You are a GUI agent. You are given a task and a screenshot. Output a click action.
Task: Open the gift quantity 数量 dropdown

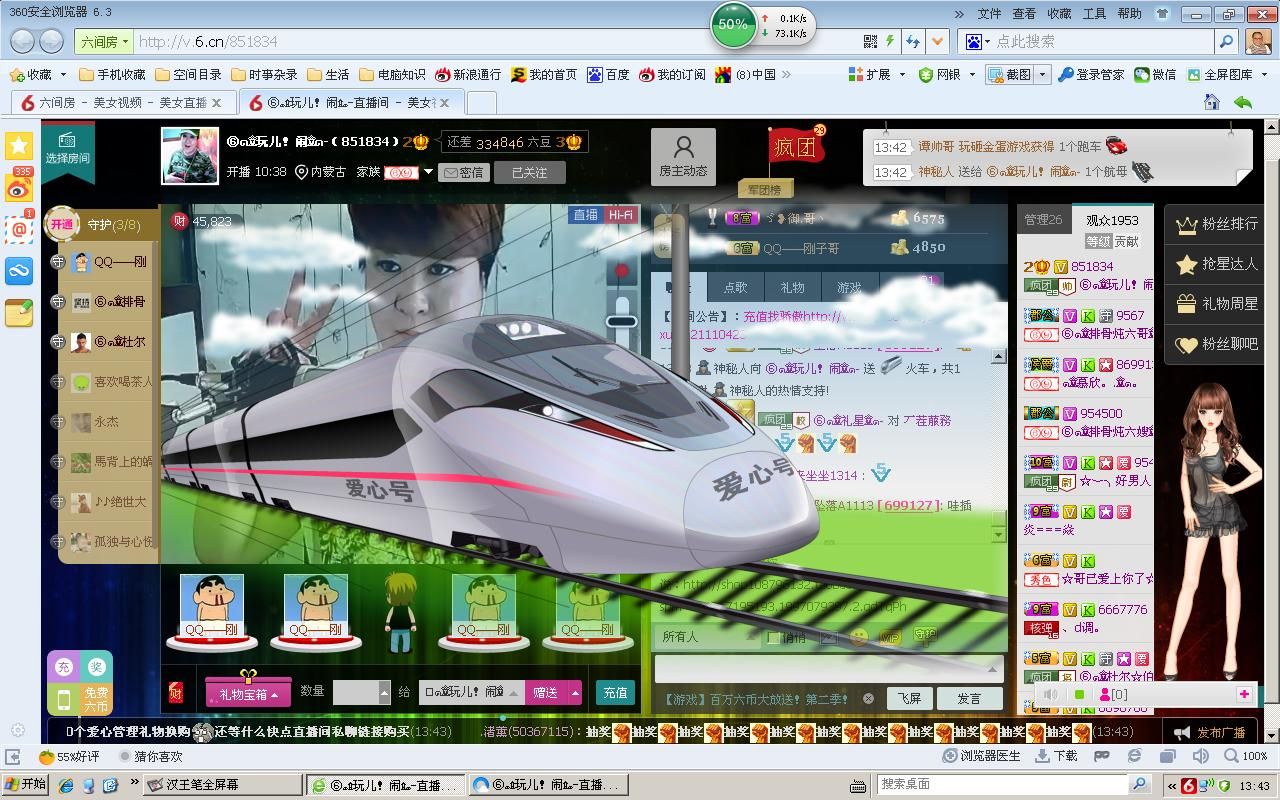click(x=383, y=692)
